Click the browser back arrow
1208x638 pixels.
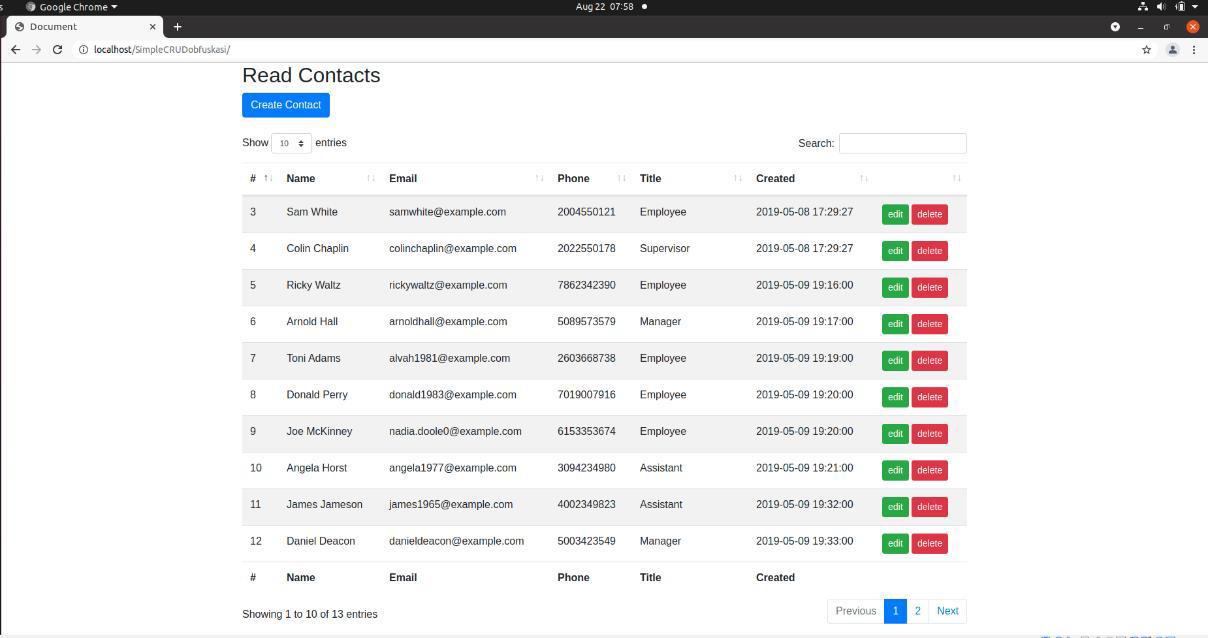[x=15, y=50]
